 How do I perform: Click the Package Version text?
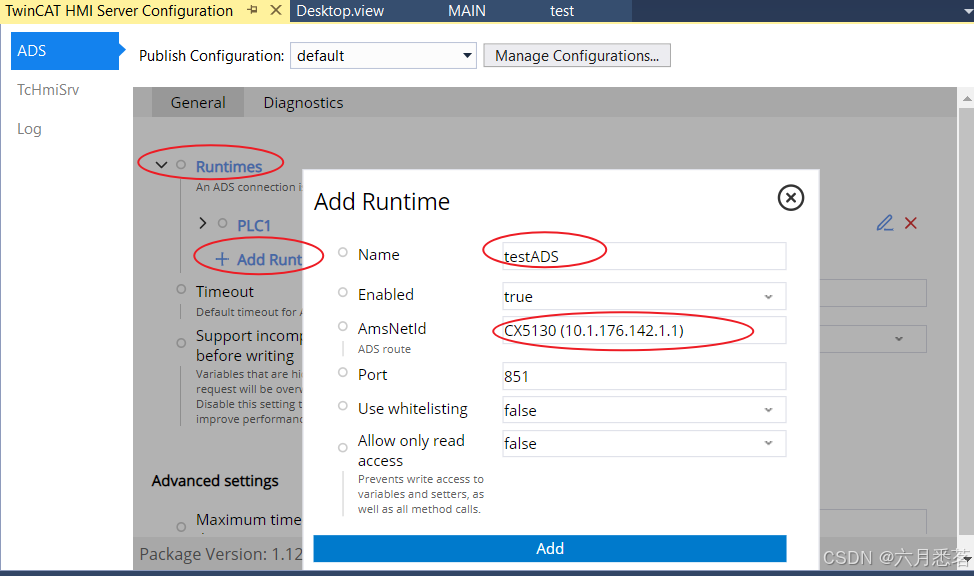tap(221, 554)
